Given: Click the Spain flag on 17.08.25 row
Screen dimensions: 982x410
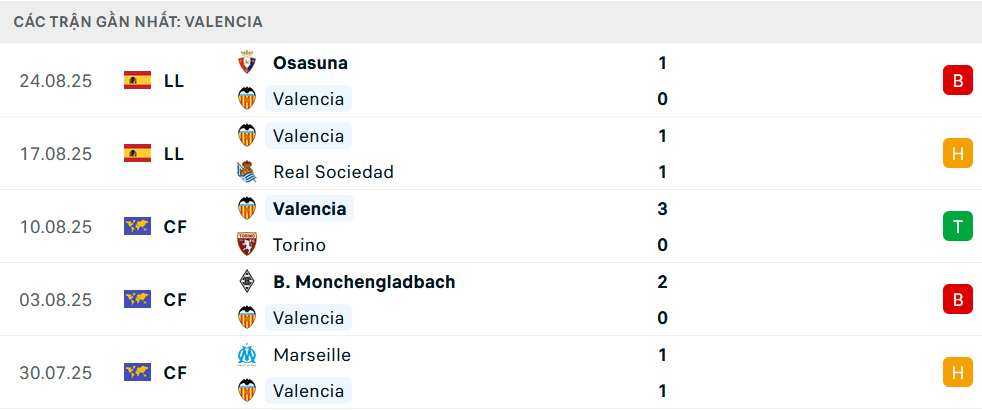Looking at the screenshot, I should 137,154.
